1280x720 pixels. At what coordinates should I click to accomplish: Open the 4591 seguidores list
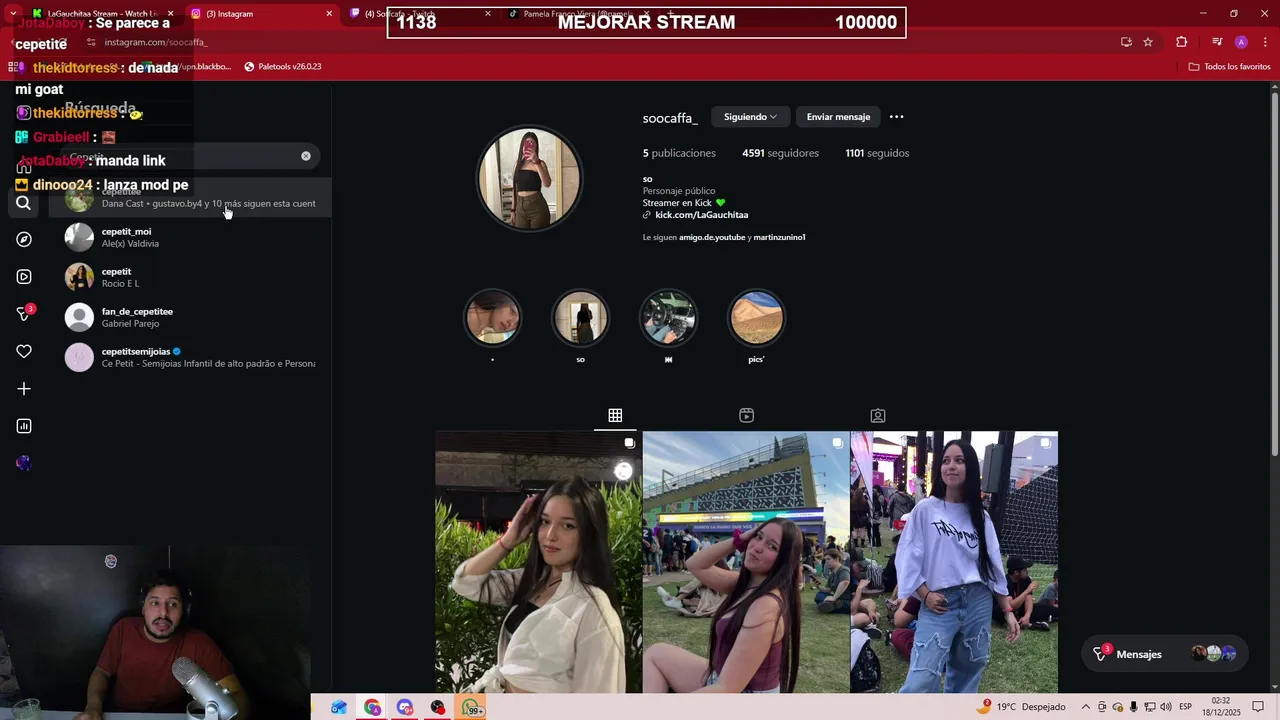780,153
